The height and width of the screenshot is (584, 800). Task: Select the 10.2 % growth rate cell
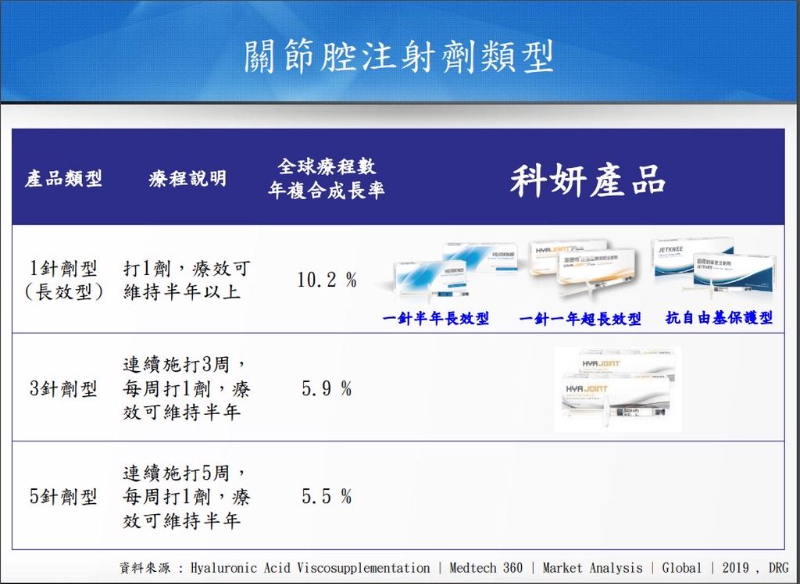(326, 280)
